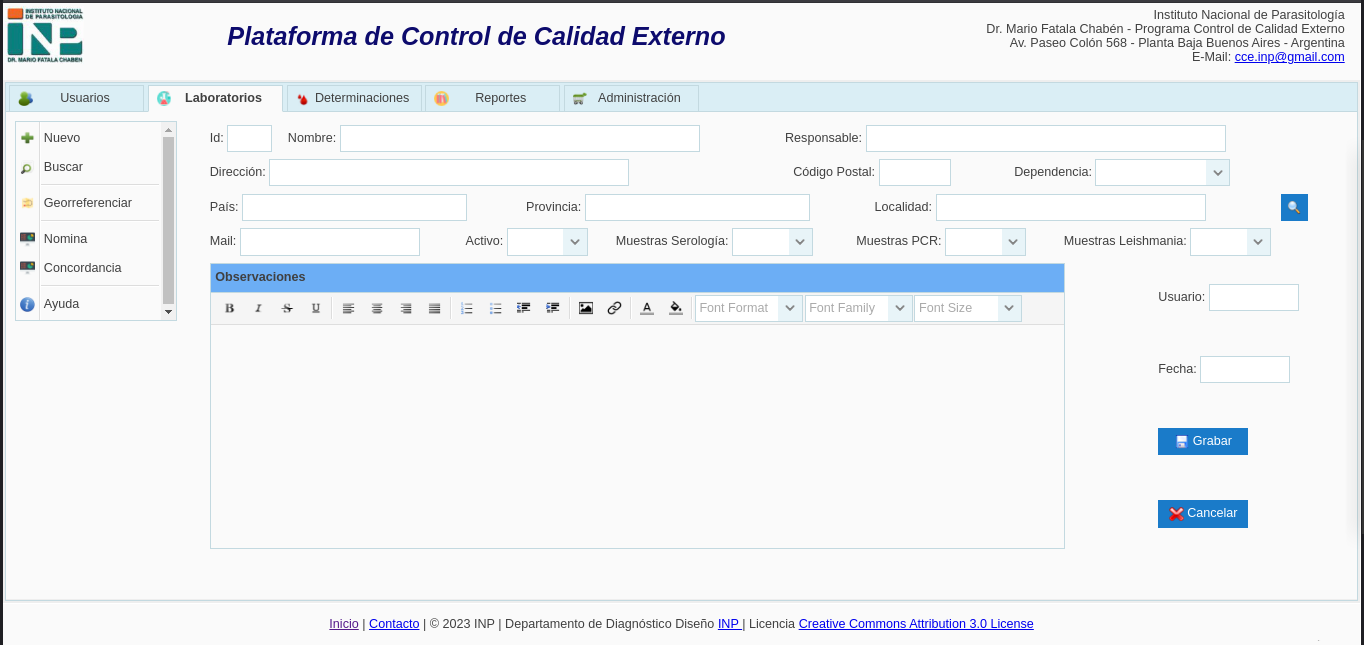The image size is (1364, 645).
Task: Open the Dependencia dropdown
Action: [x=1217, y=172]
